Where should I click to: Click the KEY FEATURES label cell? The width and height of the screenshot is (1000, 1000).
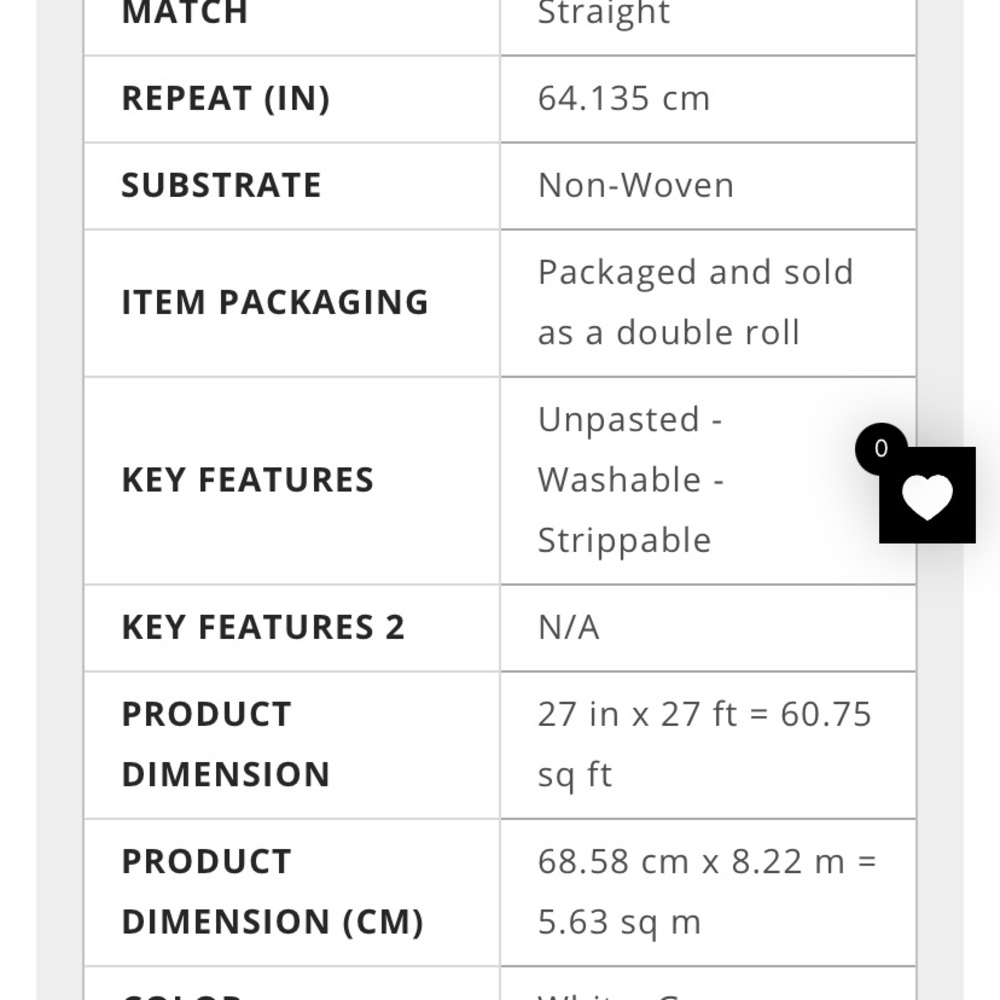tap(247, 480)
